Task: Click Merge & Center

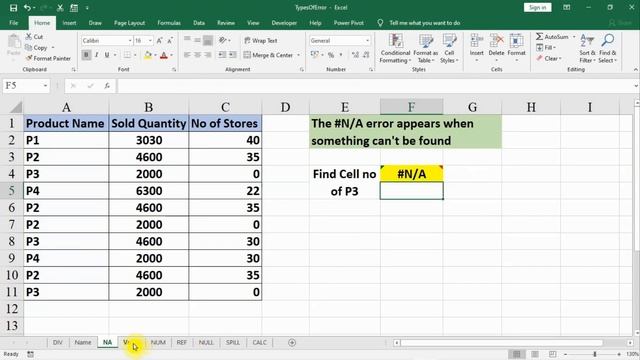Action: 269,55
